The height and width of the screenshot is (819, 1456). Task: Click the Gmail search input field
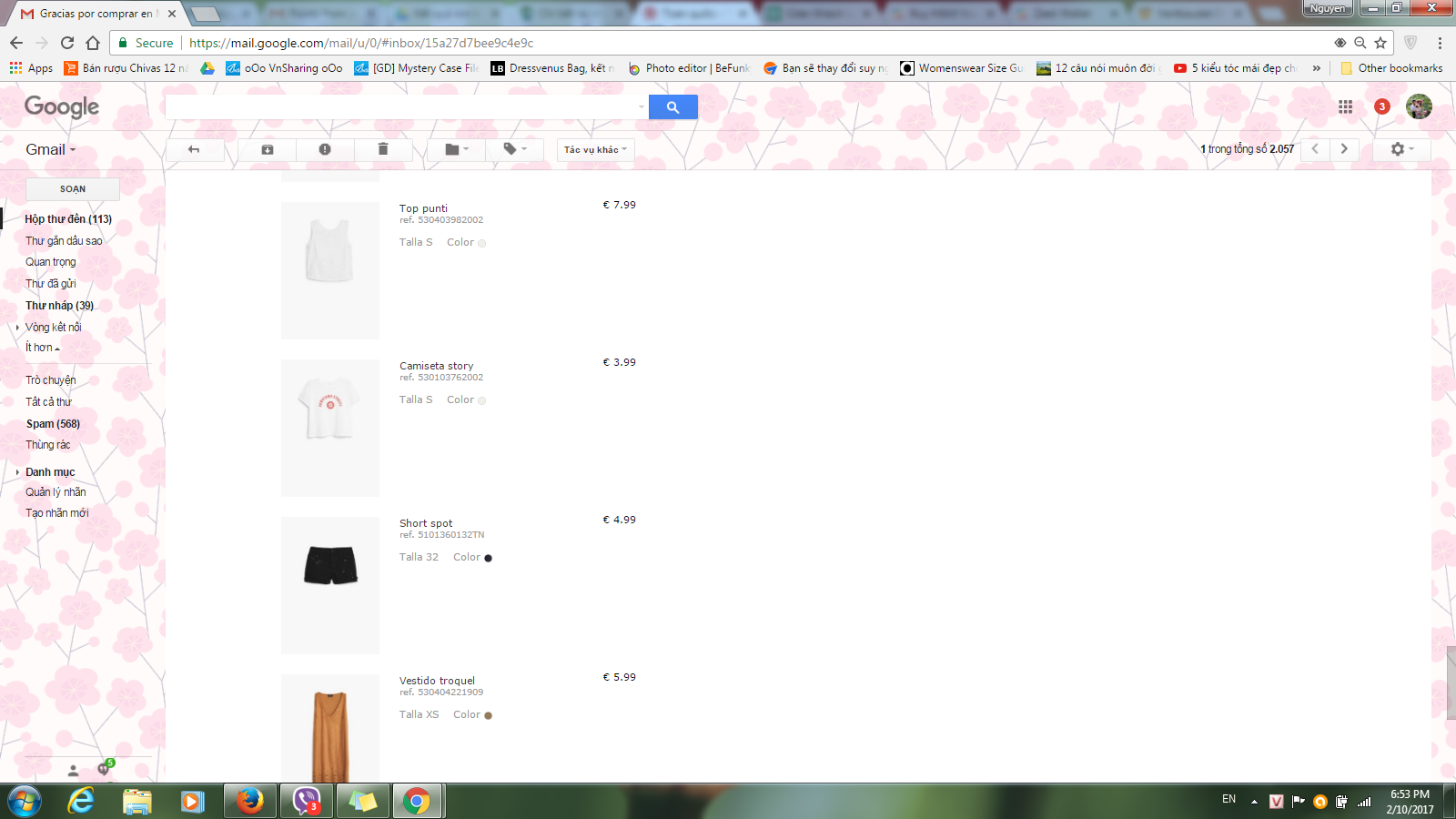point(400,107)
